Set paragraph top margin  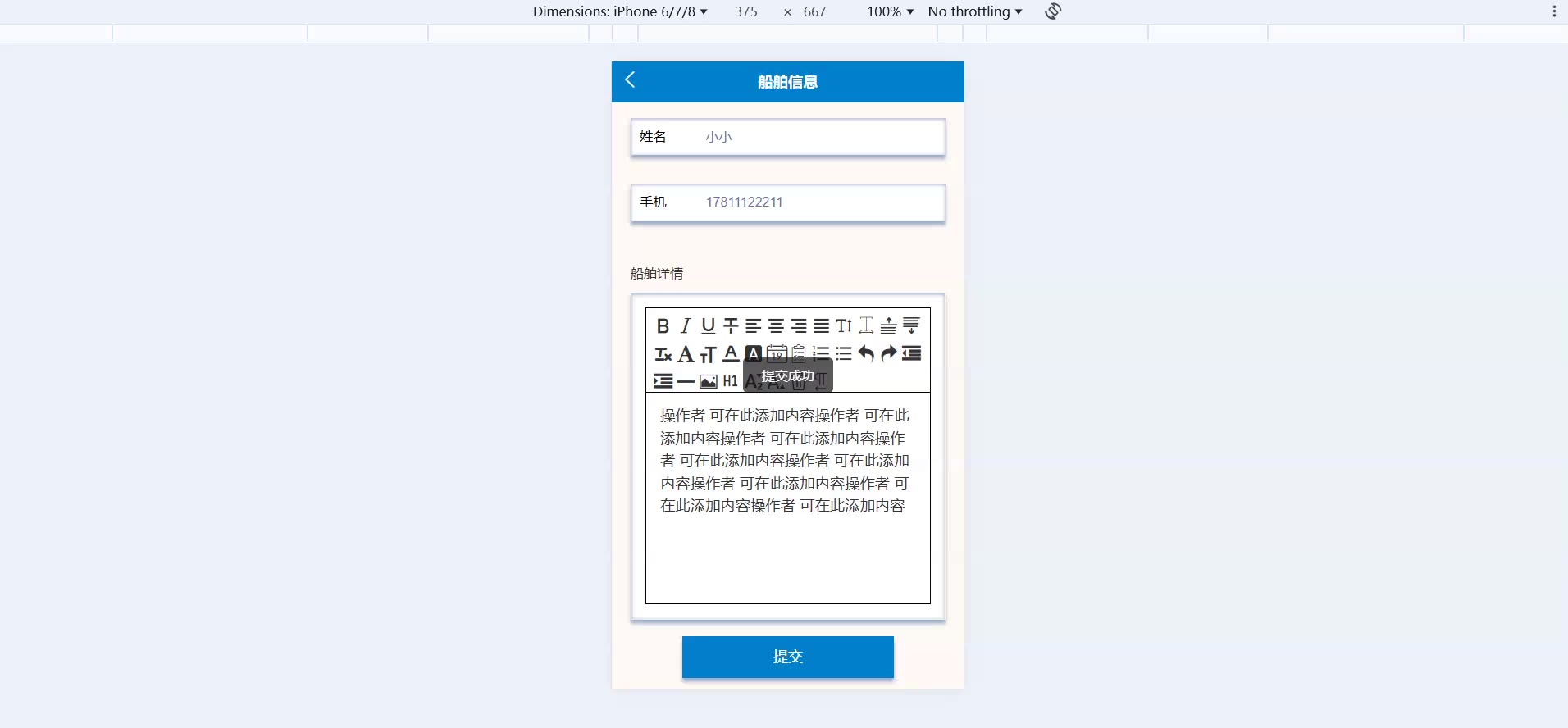(888, 325)
